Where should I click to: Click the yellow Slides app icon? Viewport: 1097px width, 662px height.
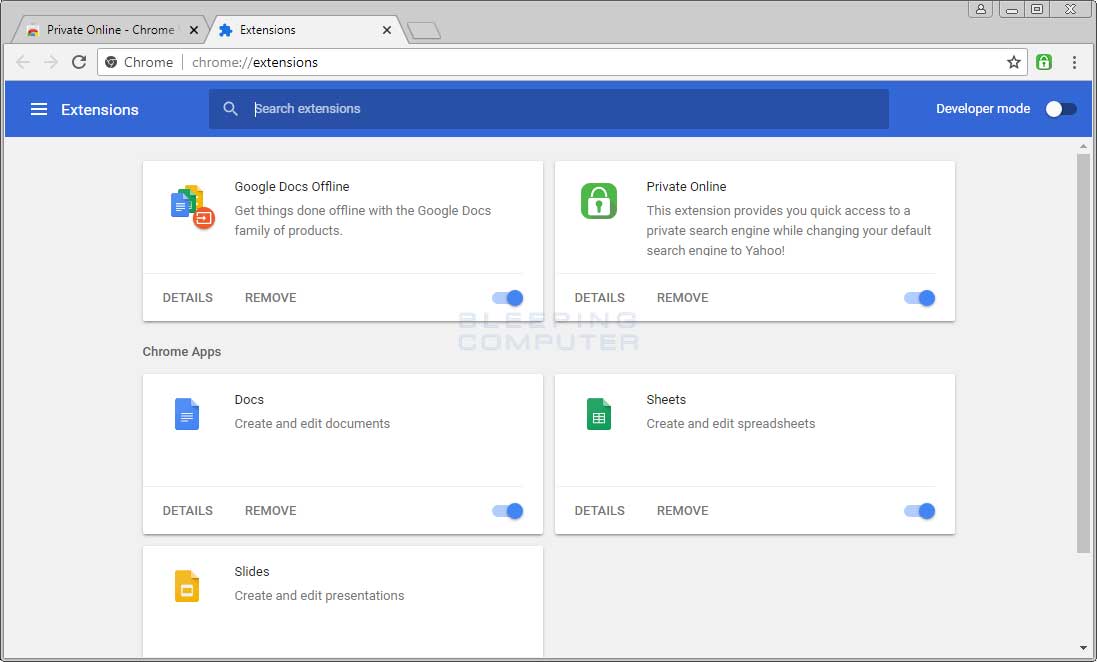(187, 586)
